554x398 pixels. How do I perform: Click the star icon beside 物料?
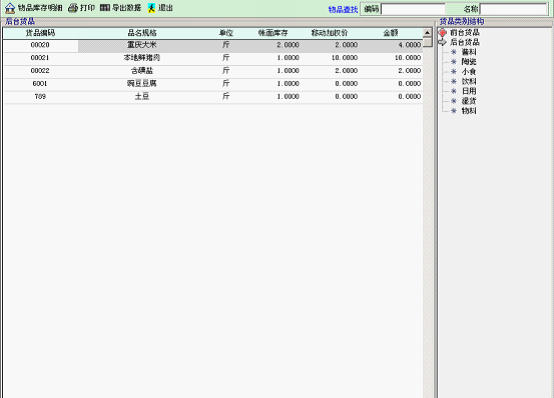[454, 111]
